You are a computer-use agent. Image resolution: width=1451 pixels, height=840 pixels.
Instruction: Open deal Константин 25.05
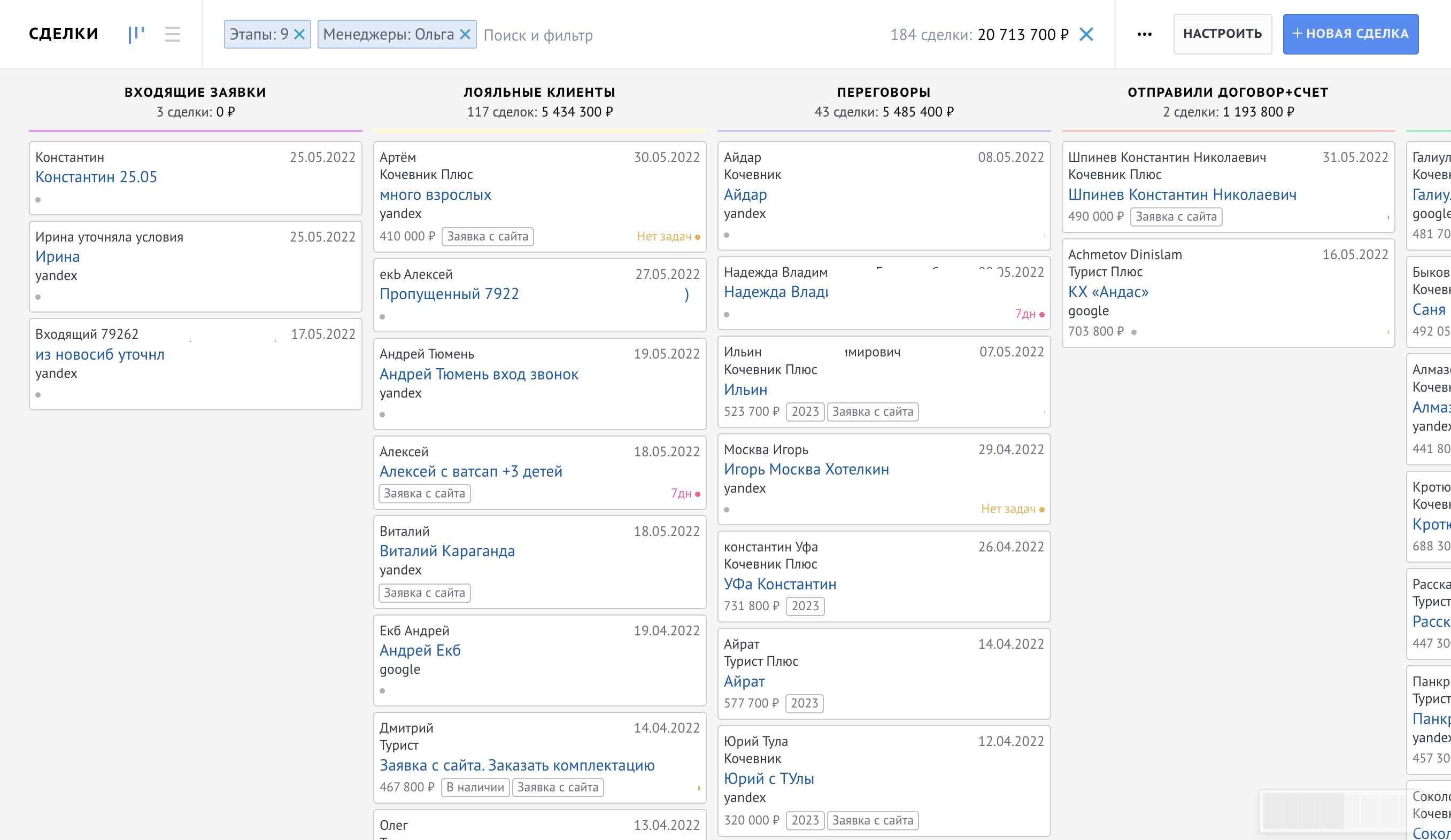point(96,177)
